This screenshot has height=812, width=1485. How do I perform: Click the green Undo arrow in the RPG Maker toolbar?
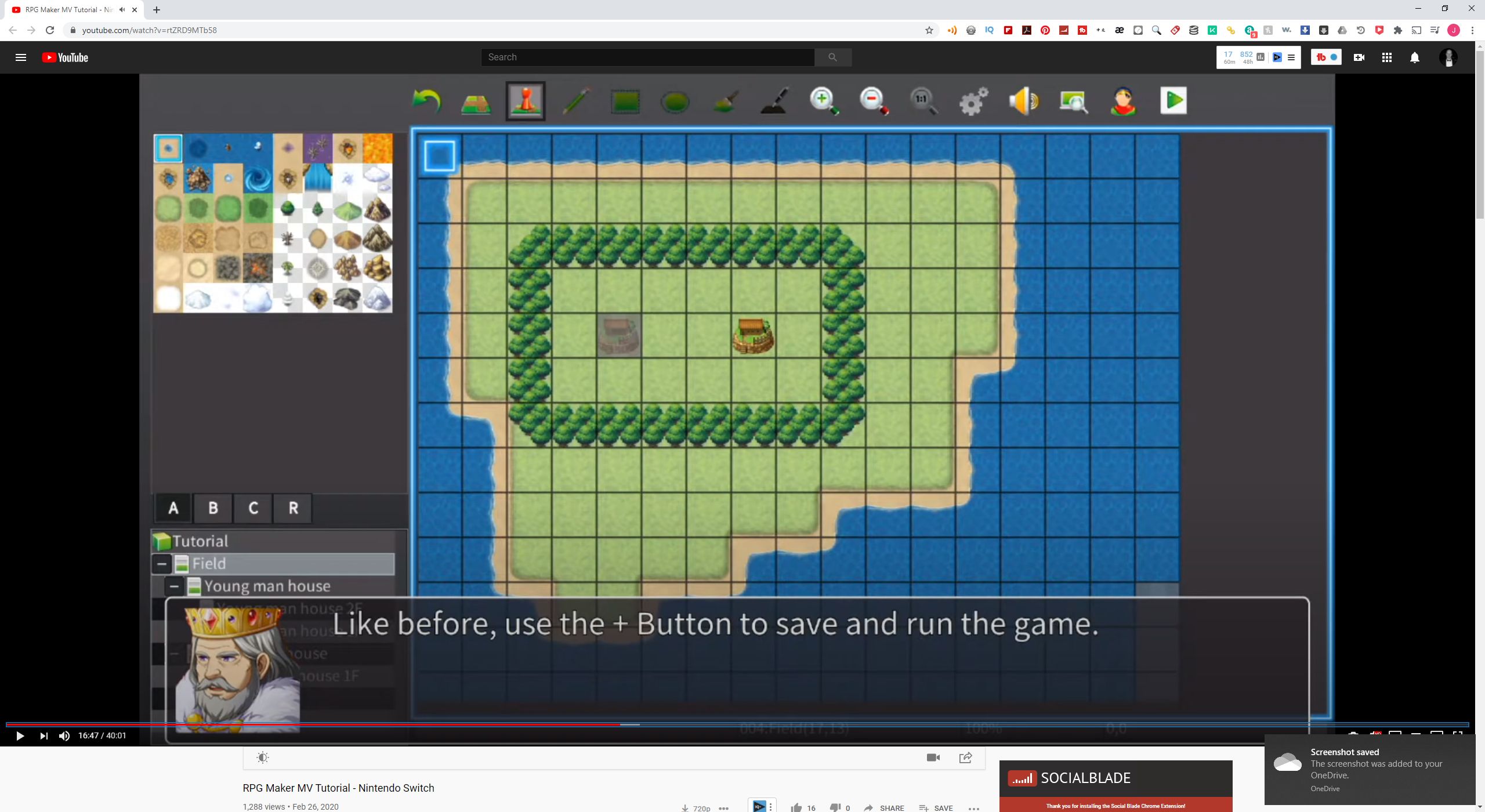coord(426,101)
